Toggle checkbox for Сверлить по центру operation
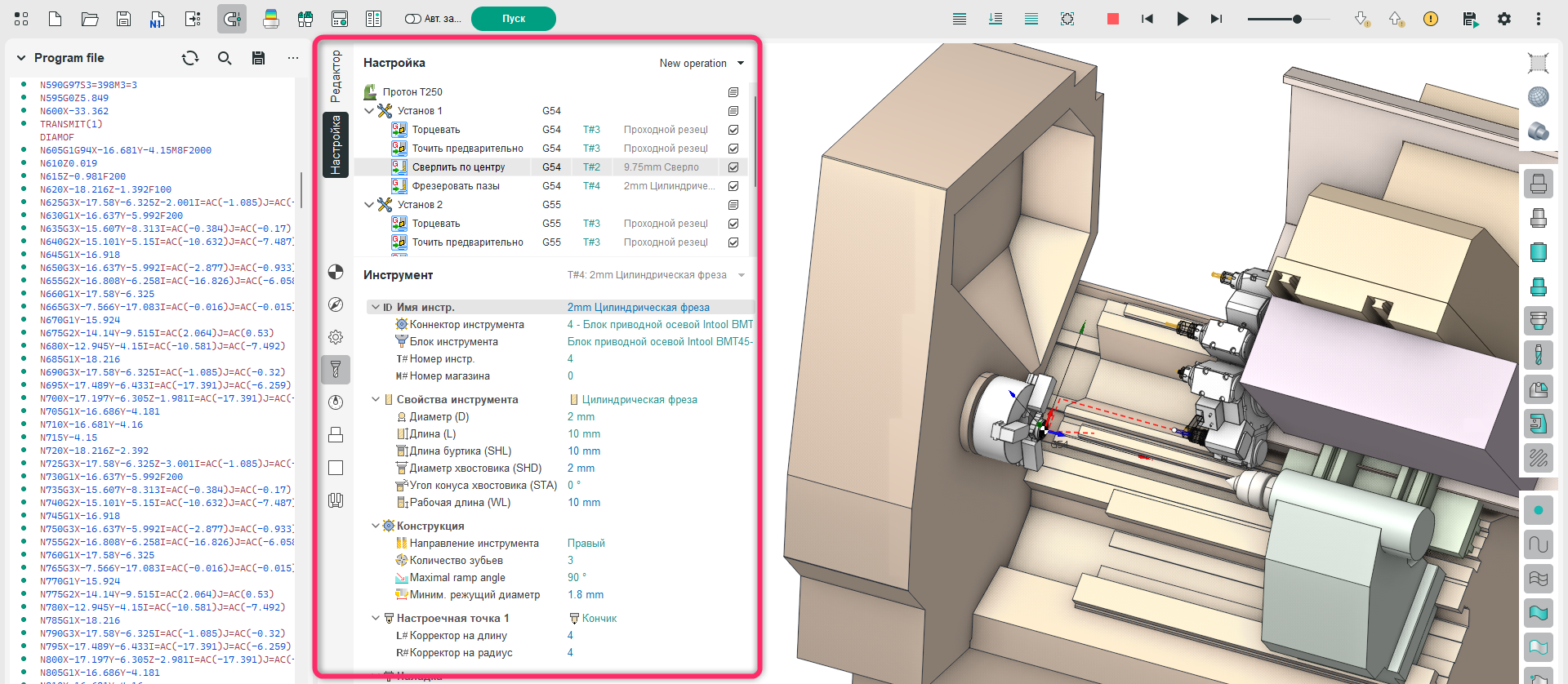 pyautogui.click(x=733, y=167)
